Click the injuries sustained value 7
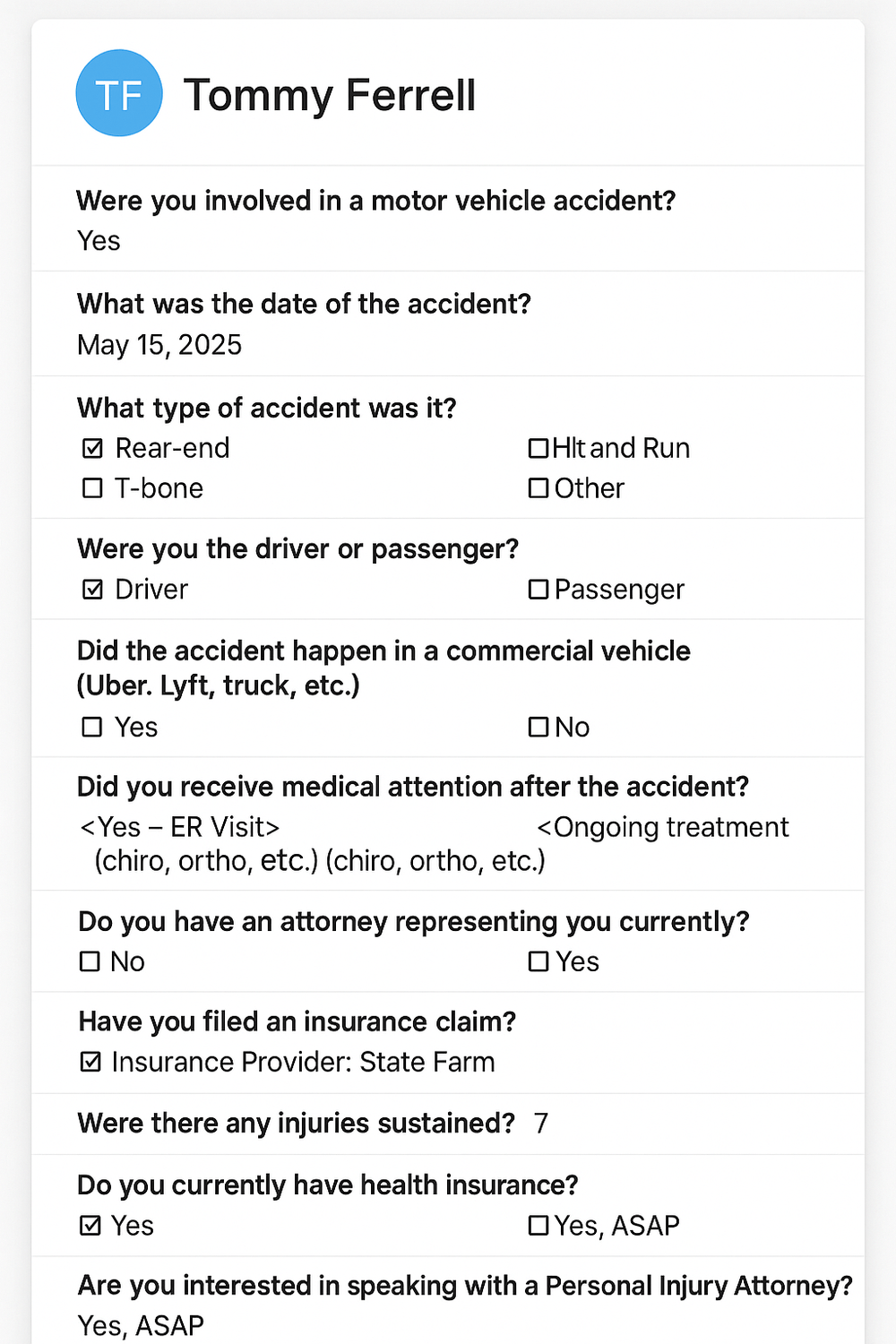This screenshot has height=1344, width=896. 540,1124
